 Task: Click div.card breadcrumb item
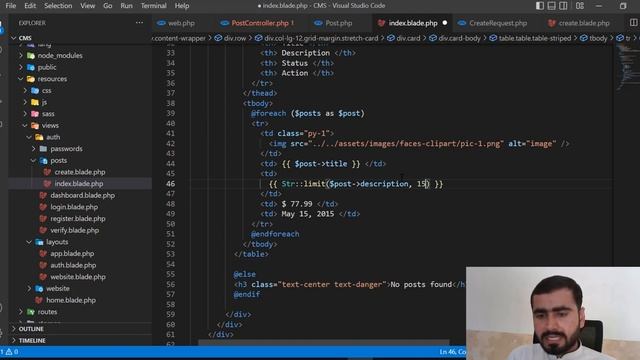[404, 38]
